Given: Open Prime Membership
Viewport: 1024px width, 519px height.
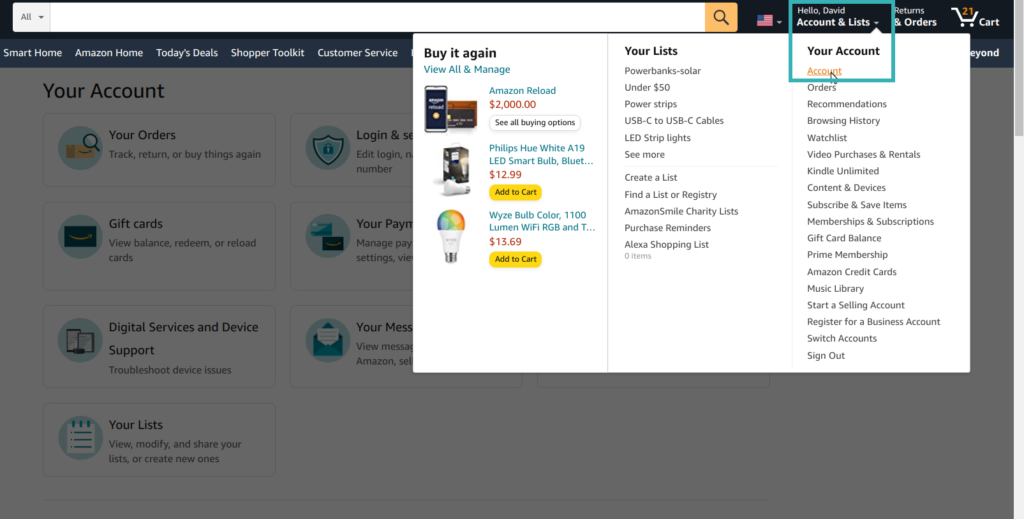Looking at the screenshot, I should 848,255.
